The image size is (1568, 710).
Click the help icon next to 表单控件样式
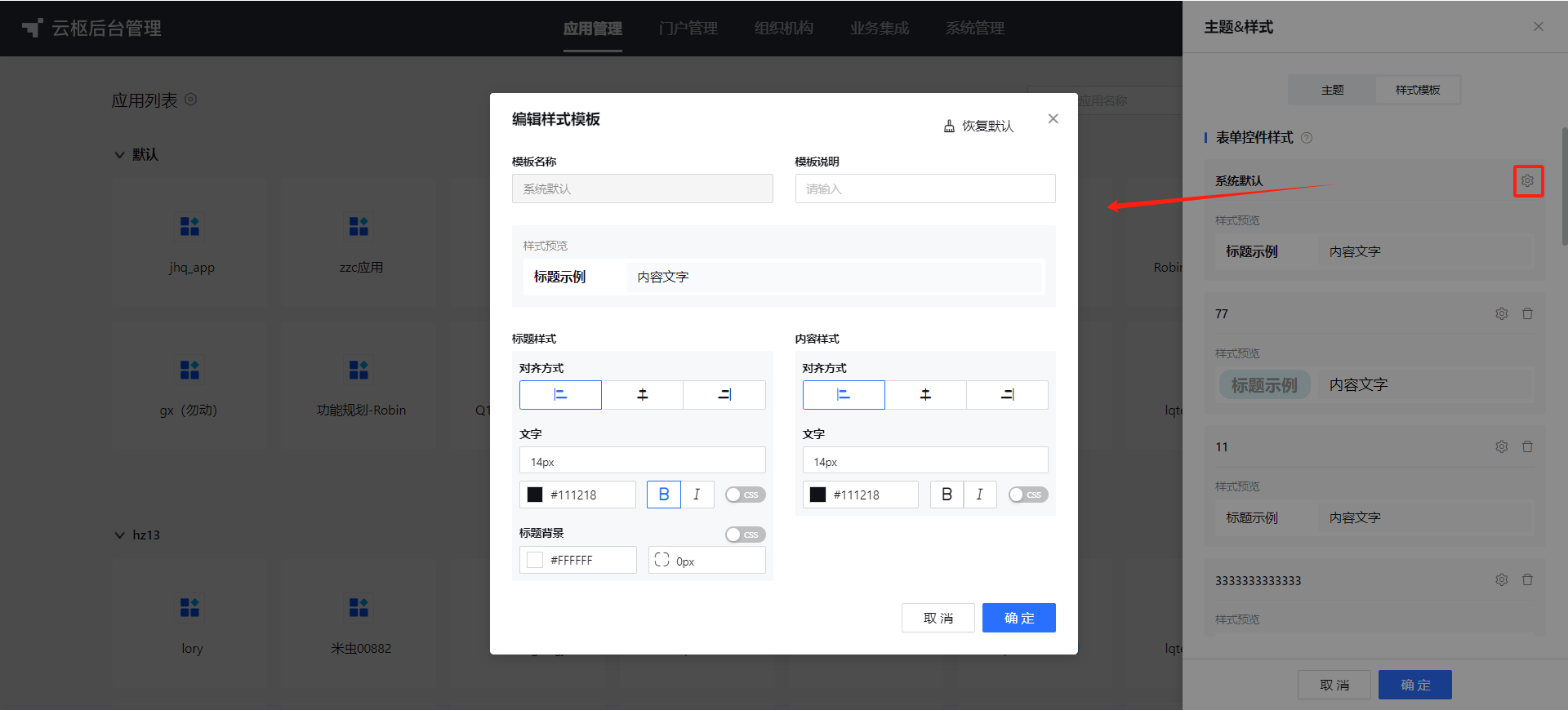1307,138
